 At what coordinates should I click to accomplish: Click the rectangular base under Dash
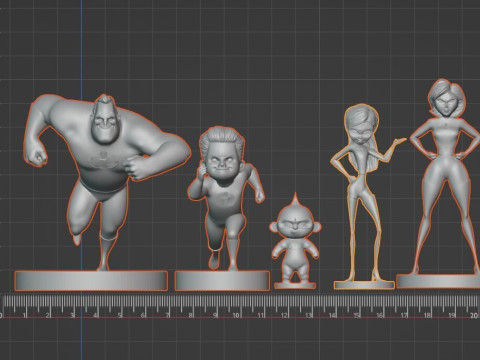222,281
